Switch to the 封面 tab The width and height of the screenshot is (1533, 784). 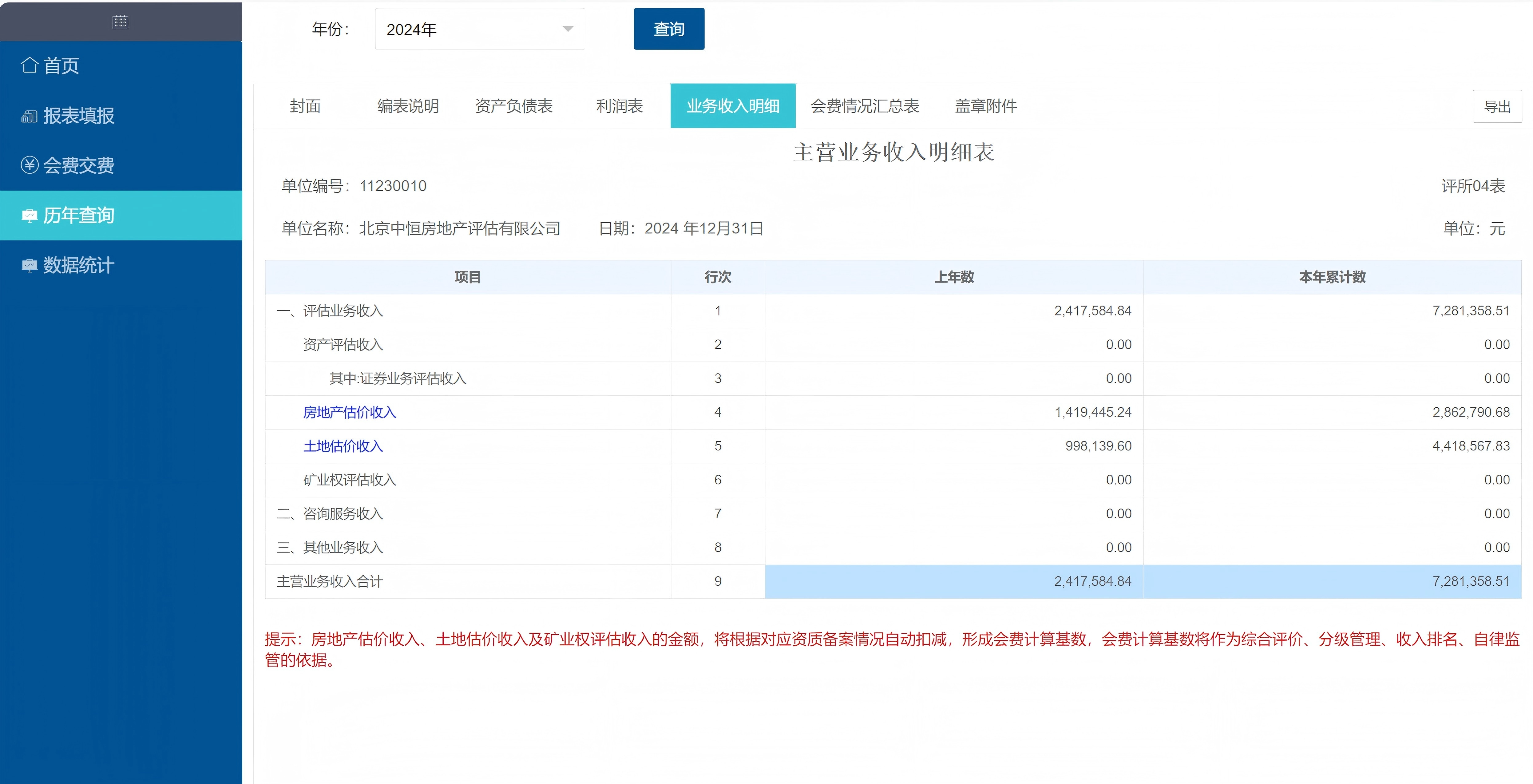coord(305,106)
